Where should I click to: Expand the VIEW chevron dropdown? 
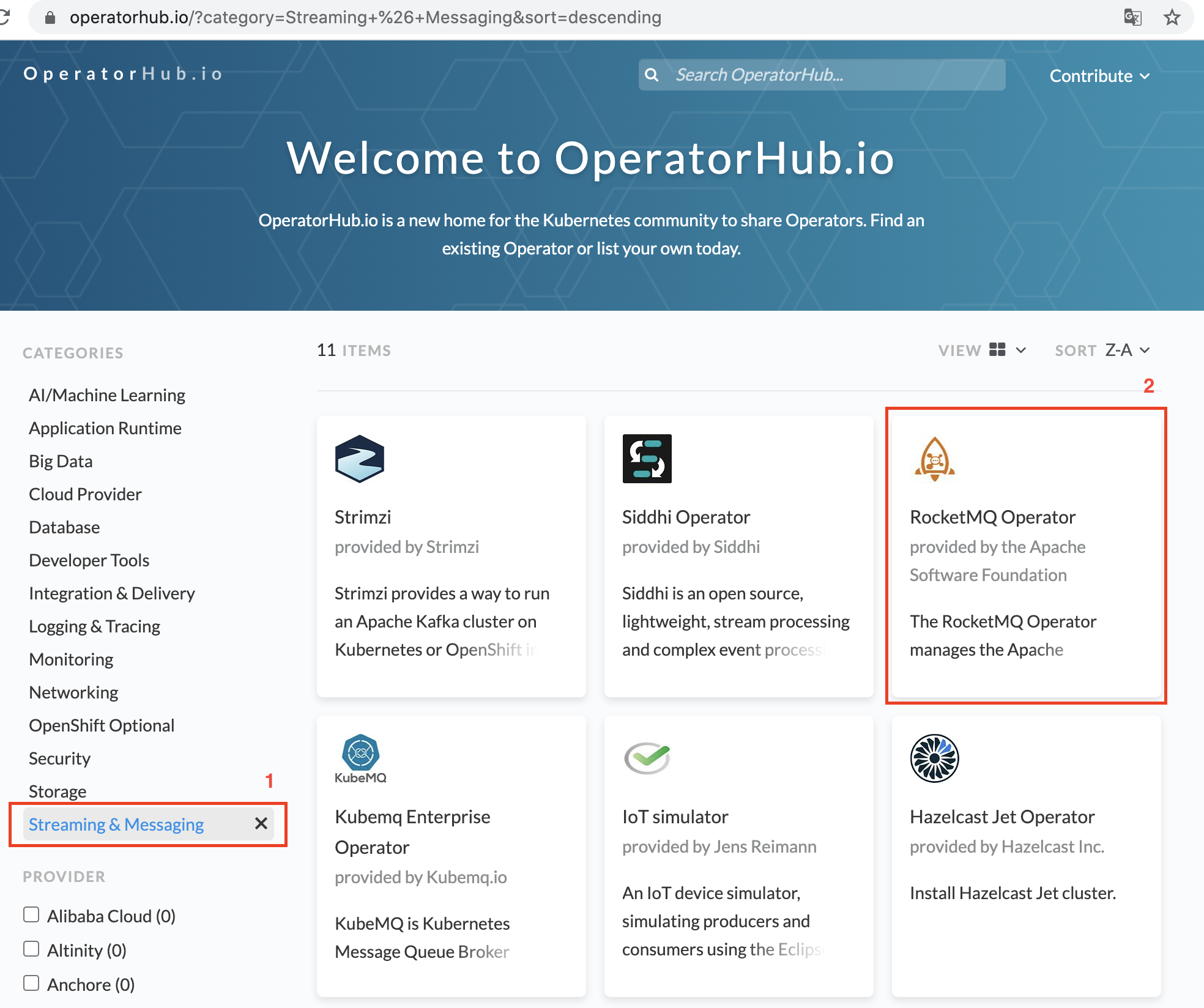click(1020, 350)
